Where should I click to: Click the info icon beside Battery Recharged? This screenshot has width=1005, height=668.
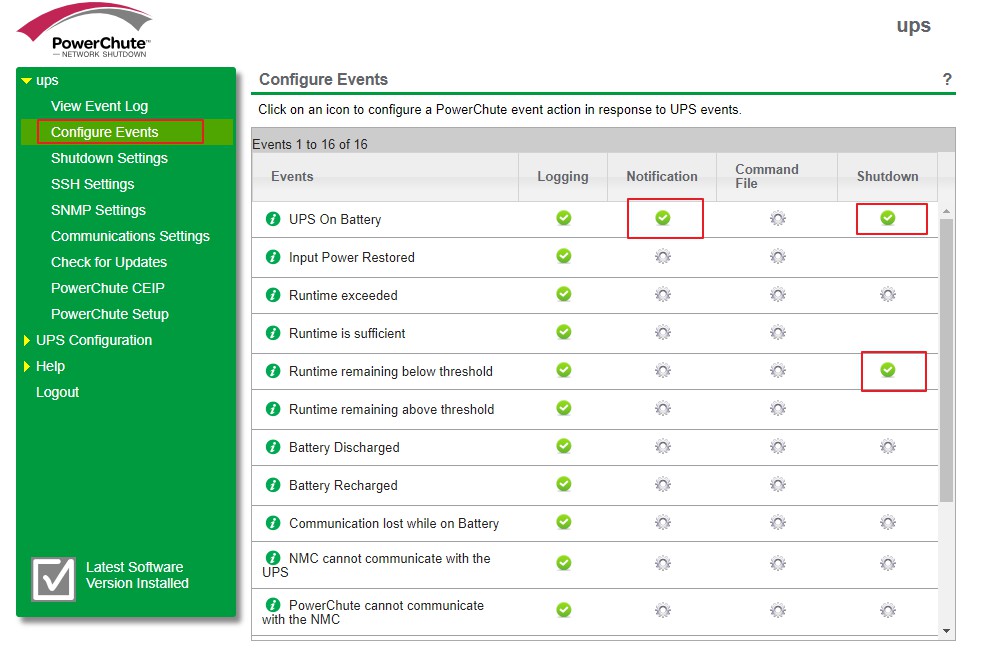(x=273, y=485)
